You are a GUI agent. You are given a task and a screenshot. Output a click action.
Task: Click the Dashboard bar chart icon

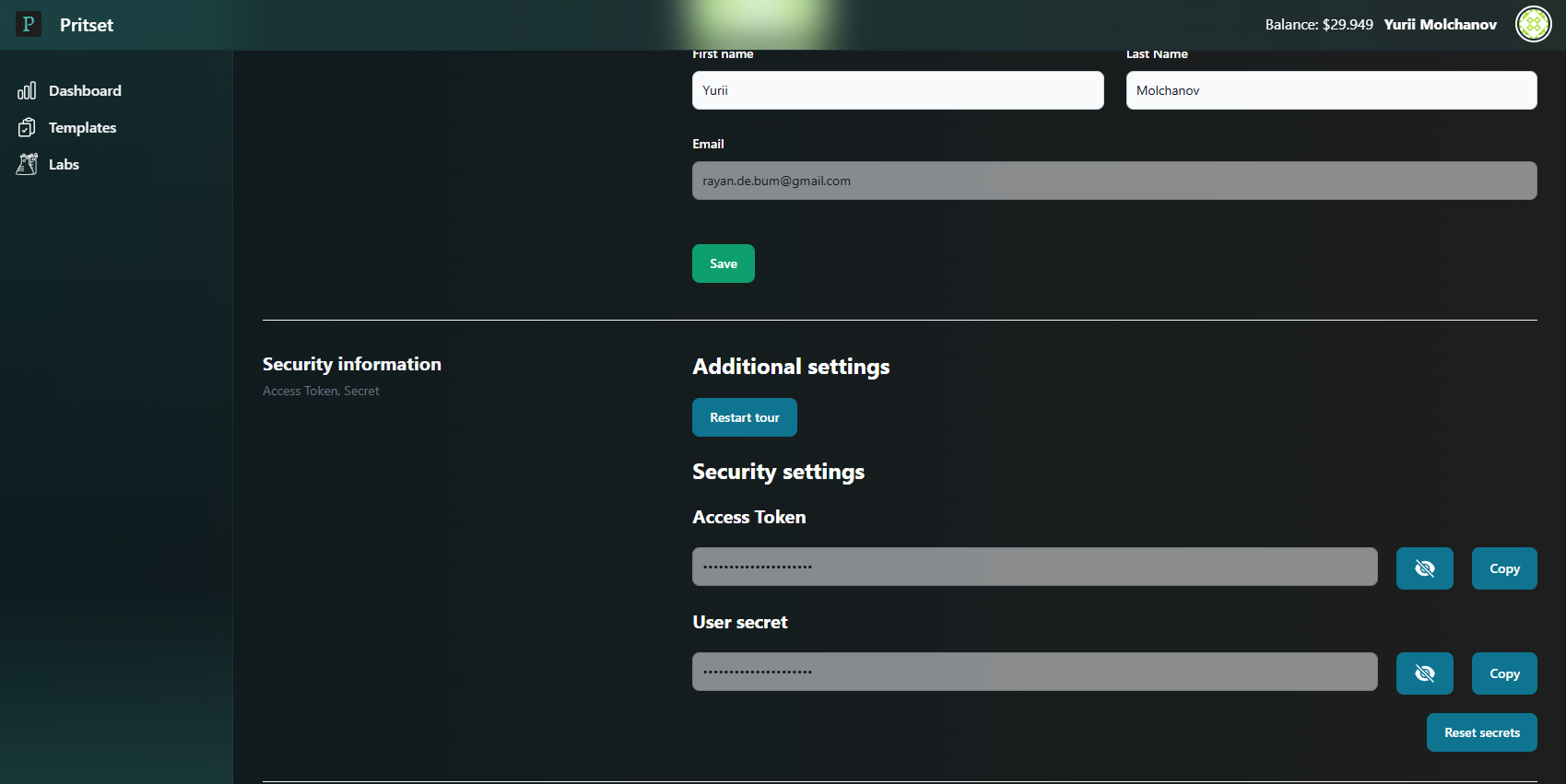27,90
